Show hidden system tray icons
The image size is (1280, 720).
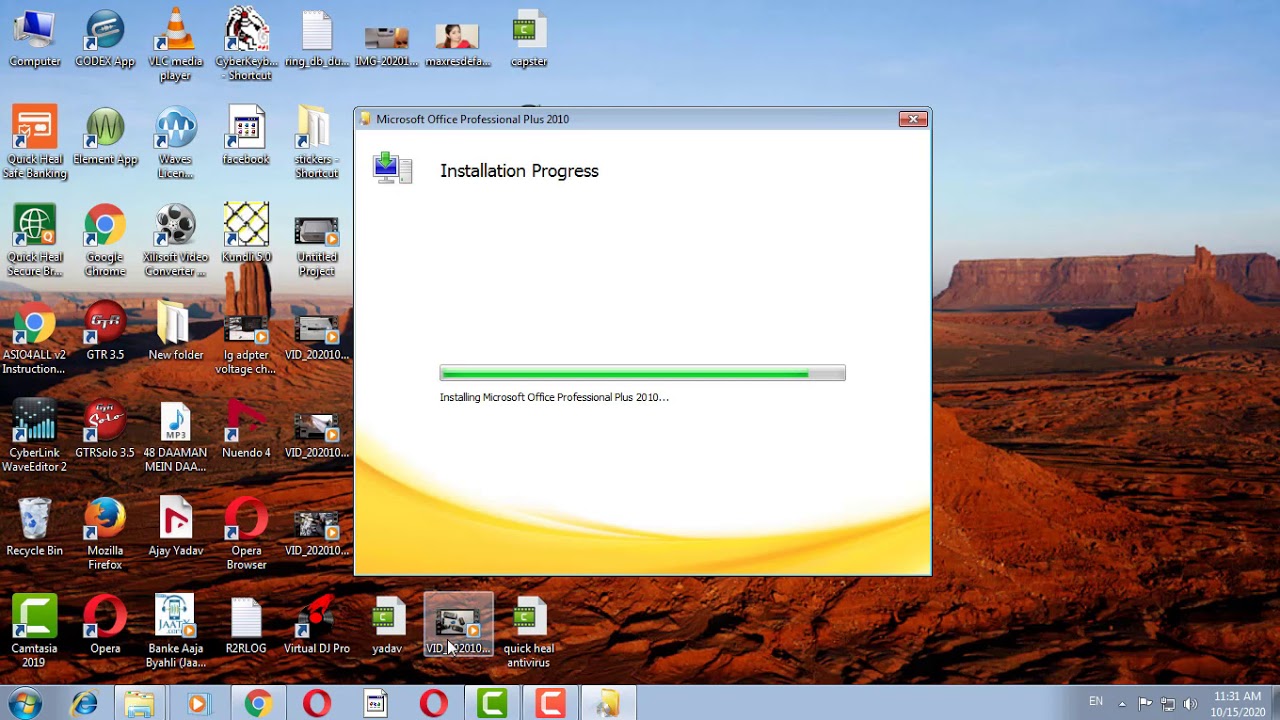point(1122,703)
